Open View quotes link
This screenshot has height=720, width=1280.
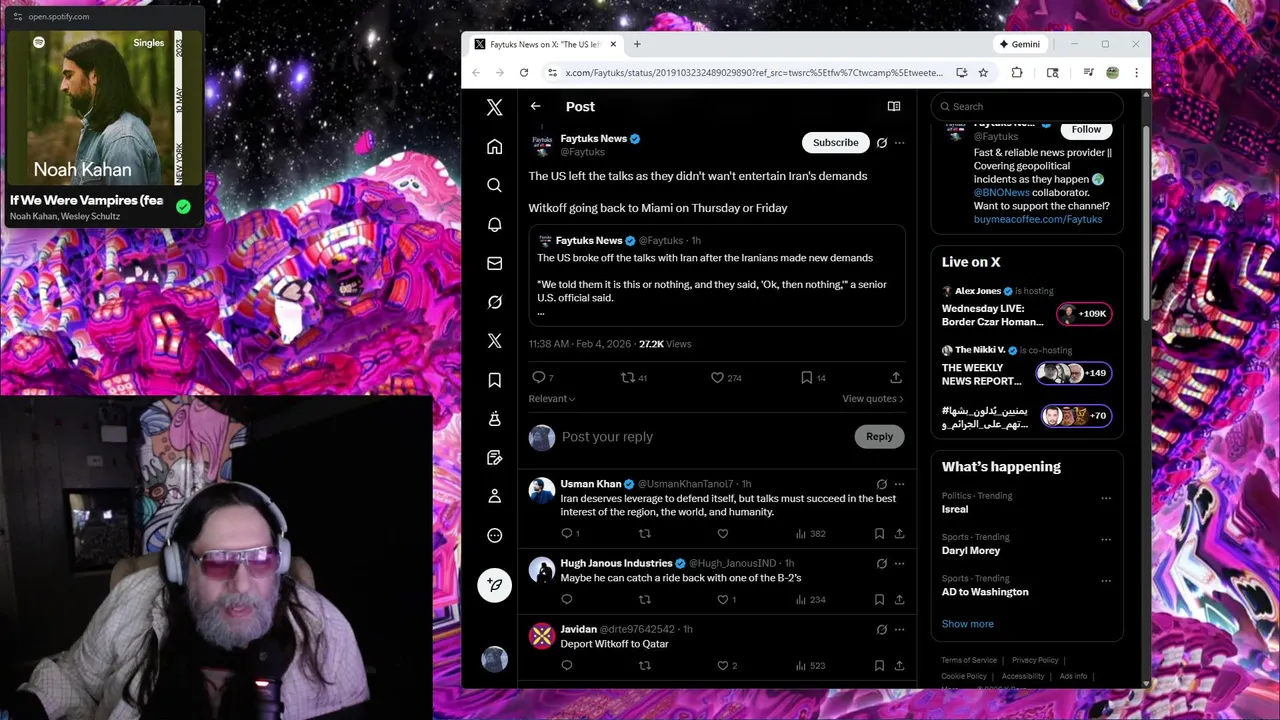click(x=872, y=398)
